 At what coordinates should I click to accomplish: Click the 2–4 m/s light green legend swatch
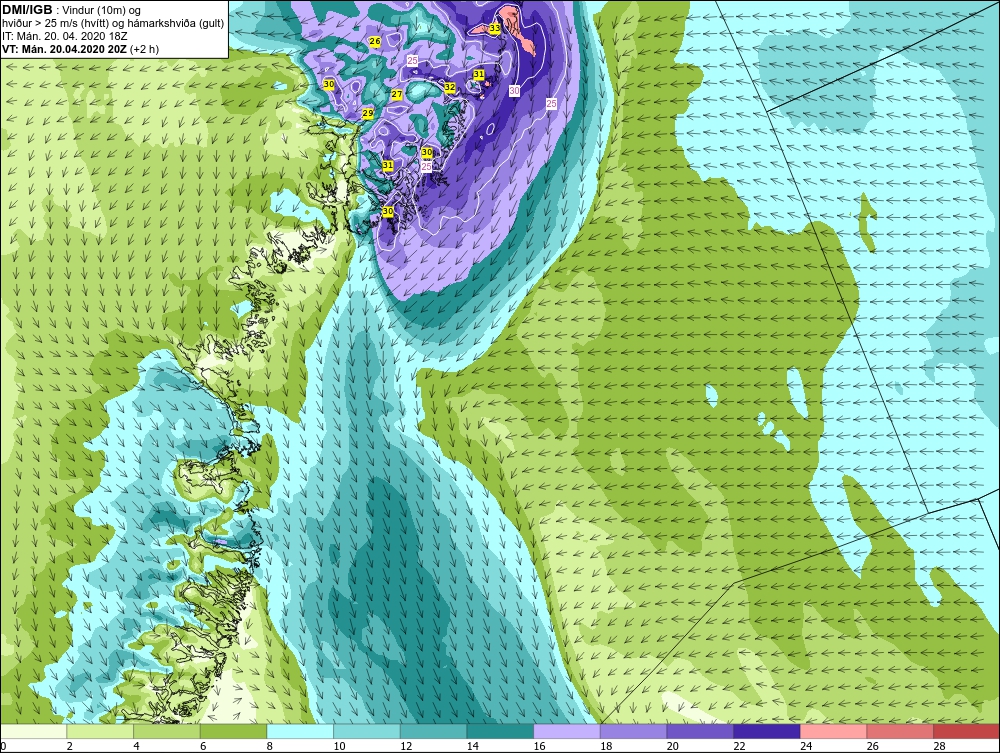pyautogui.click(x=100, y=731)
